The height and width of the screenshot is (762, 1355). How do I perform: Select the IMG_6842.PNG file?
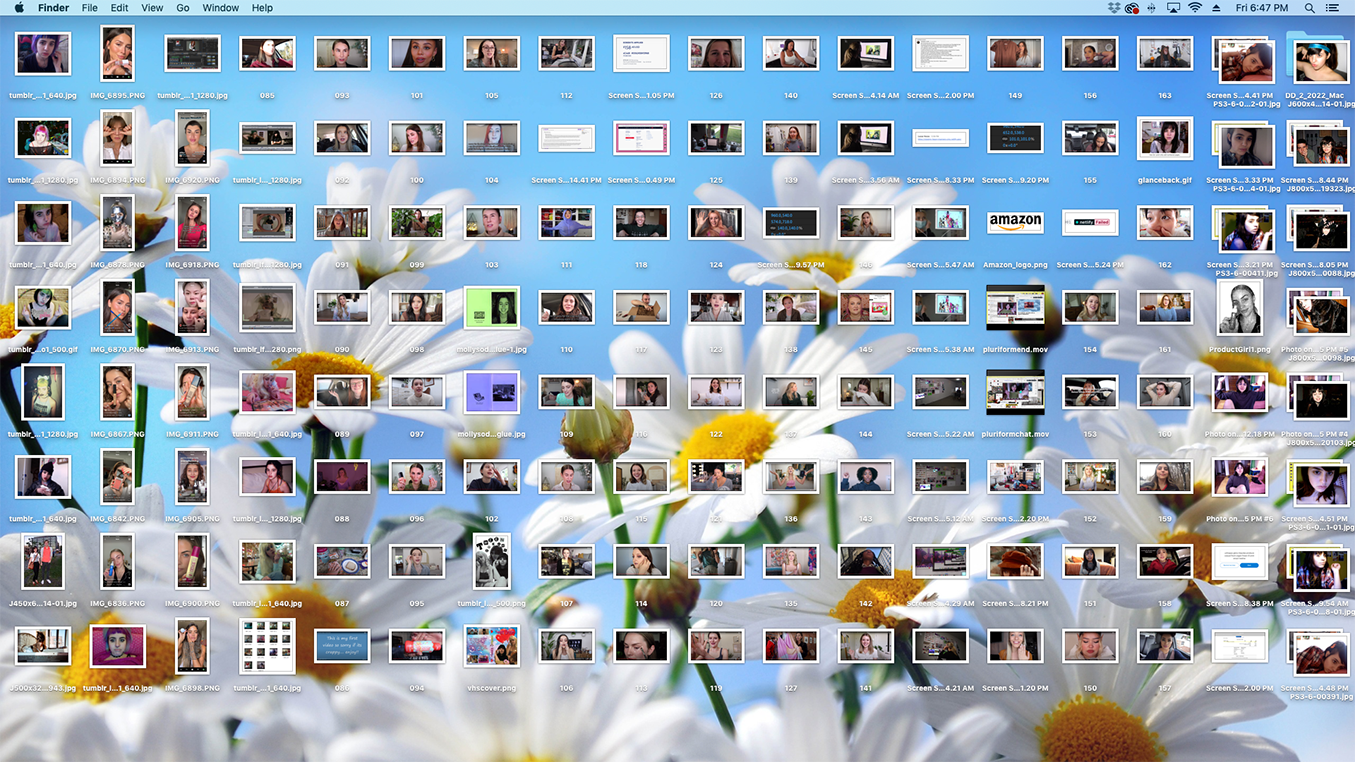[117, 476]
